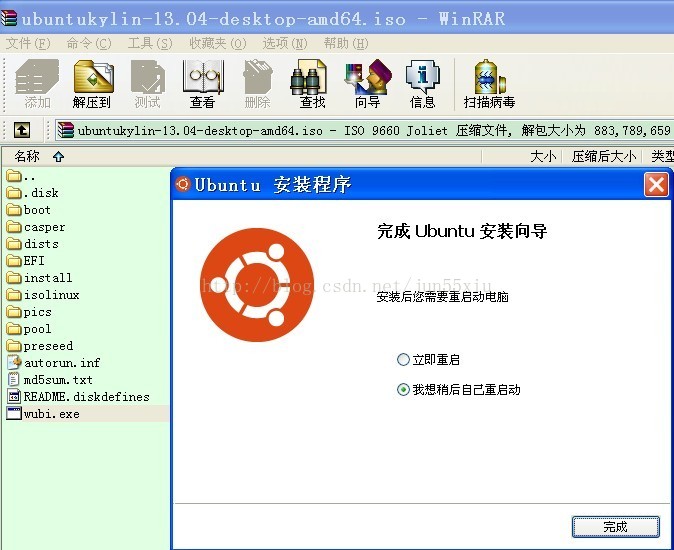Close the Ubuntu 安装程序 dialog
The image size is (674, 550).
click(x=656, y=185)
